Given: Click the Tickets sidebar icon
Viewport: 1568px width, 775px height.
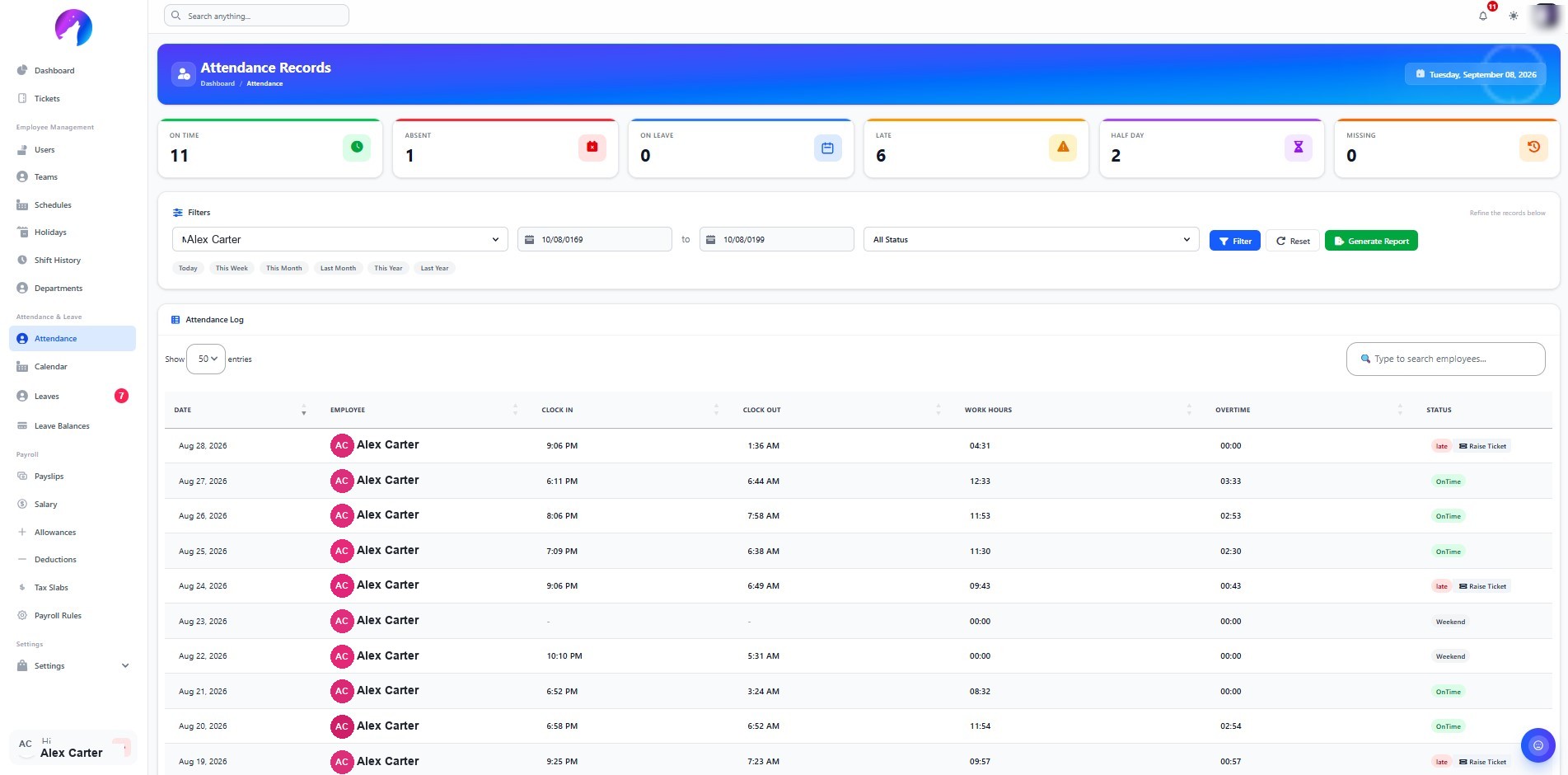Looking at the screenshot, I should pyautogui.click(x=22, y=98).
